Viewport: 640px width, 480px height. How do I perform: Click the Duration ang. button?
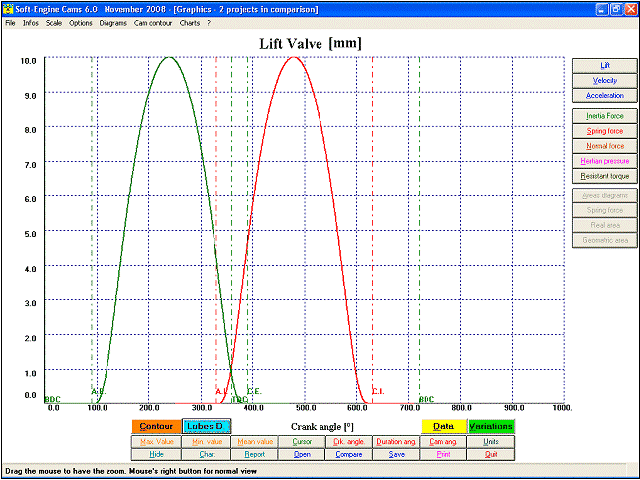pyautogui.click(x=396, y=442)
